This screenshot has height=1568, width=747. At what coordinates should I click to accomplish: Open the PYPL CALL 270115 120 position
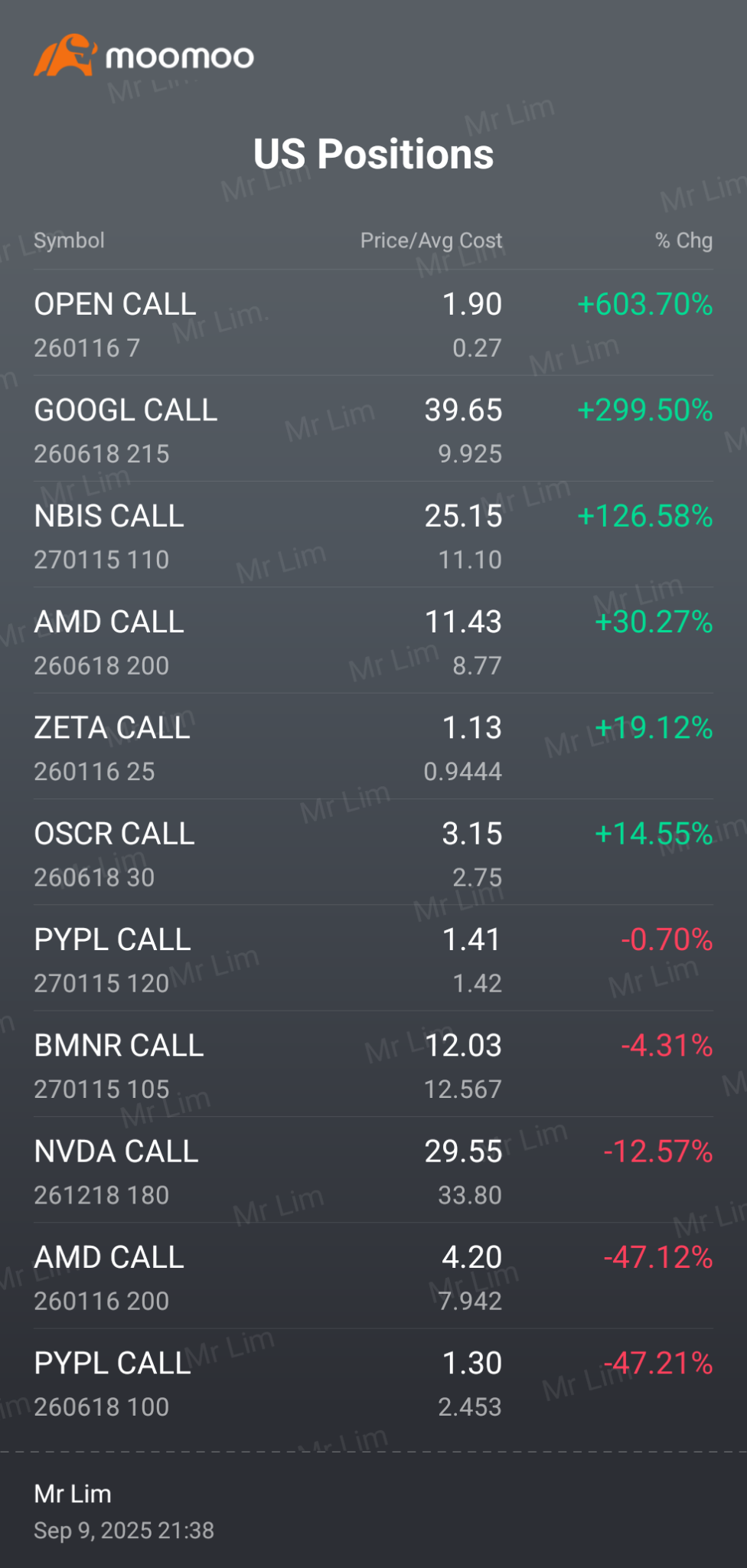point(113,959)
